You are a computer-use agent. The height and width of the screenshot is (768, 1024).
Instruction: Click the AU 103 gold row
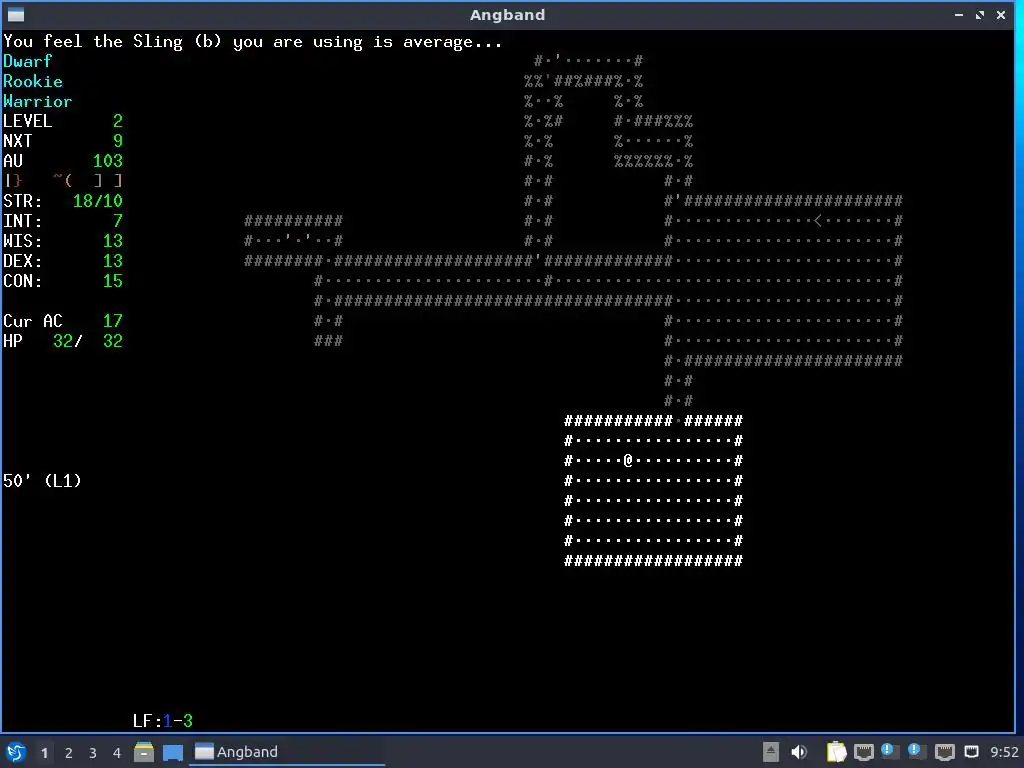click(x=63, y=161)
